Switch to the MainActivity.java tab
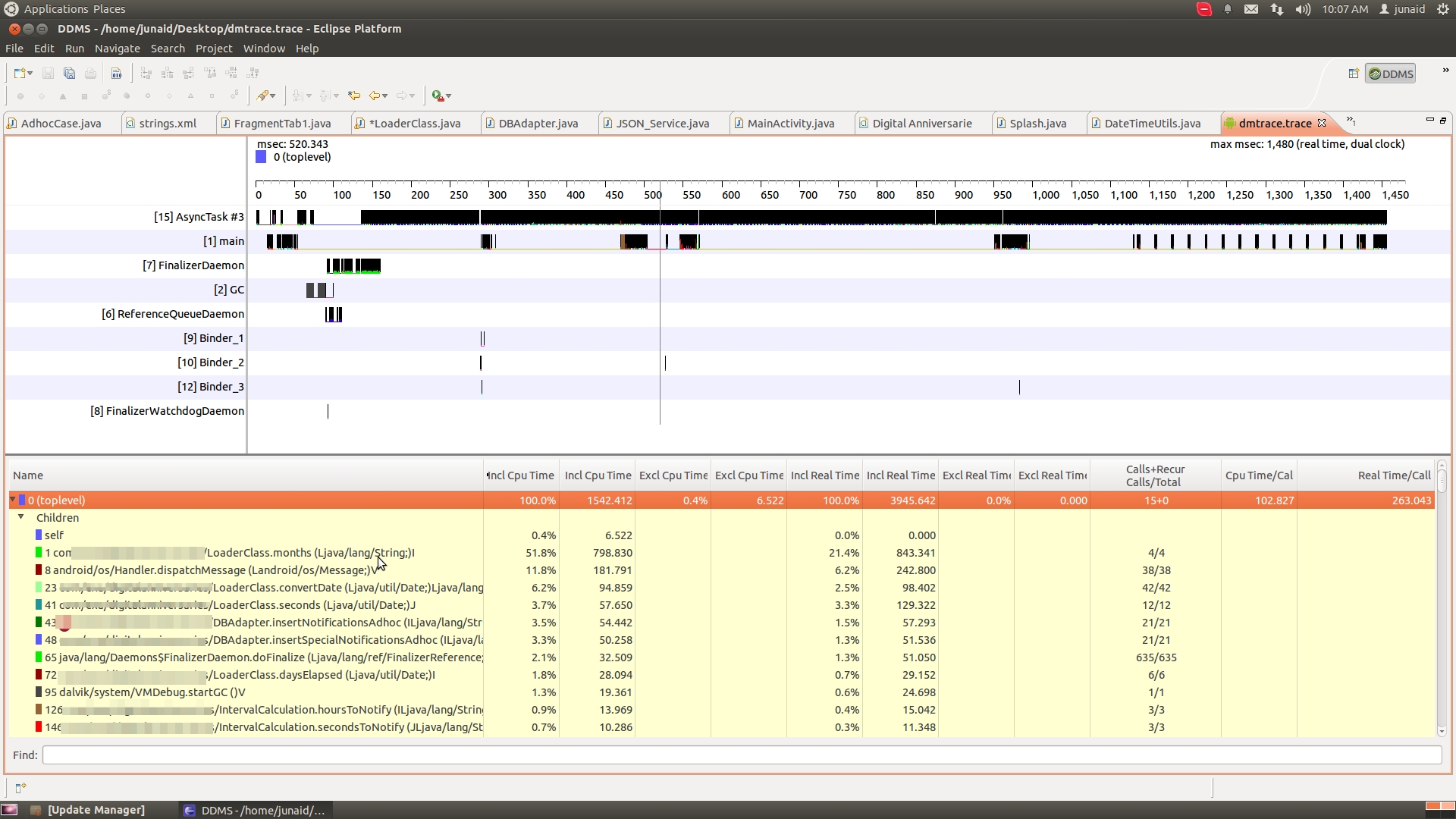The width and height of the screenshot is (1456, 819). [791, 123]
